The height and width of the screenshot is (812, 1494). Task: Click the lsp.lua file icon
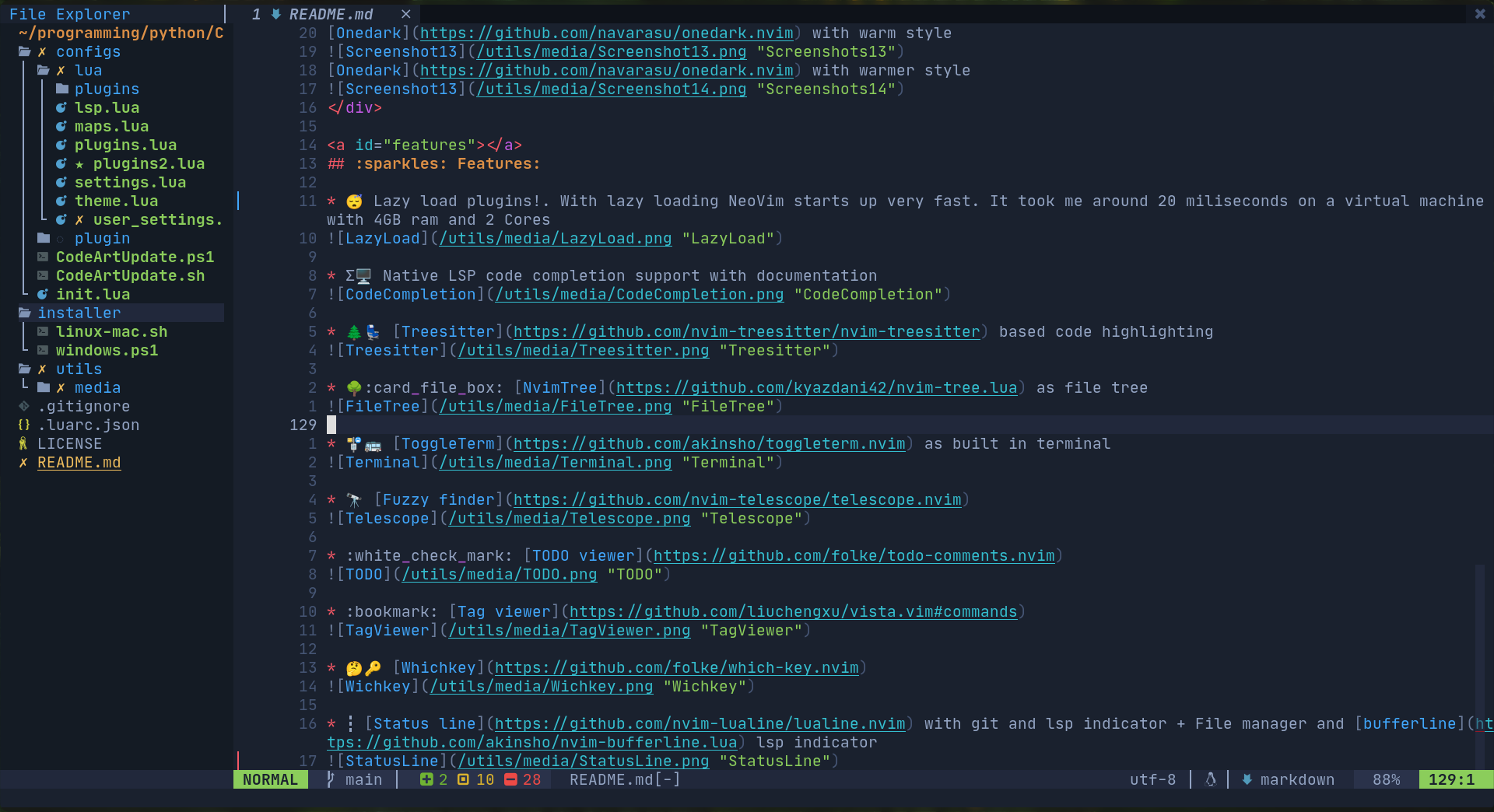61,108
